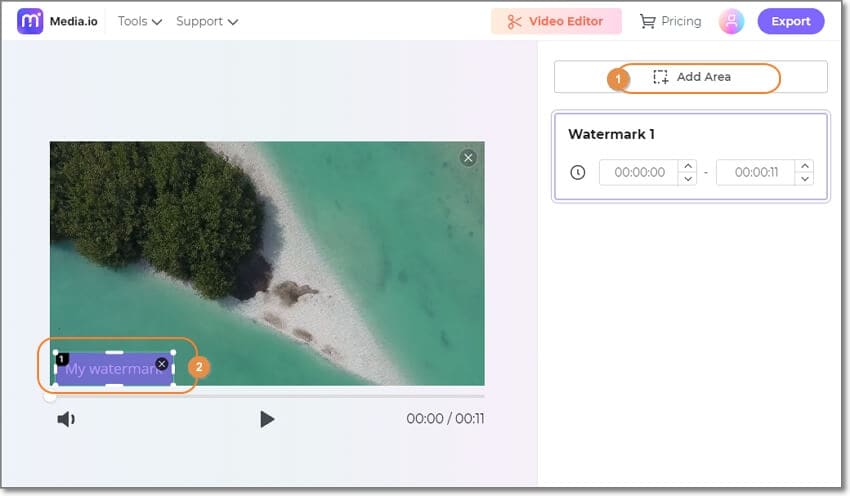This screenshot has height=496, width=850.
Task: Play the video preview
Action: pyautogui.click(x=267, y=419)
